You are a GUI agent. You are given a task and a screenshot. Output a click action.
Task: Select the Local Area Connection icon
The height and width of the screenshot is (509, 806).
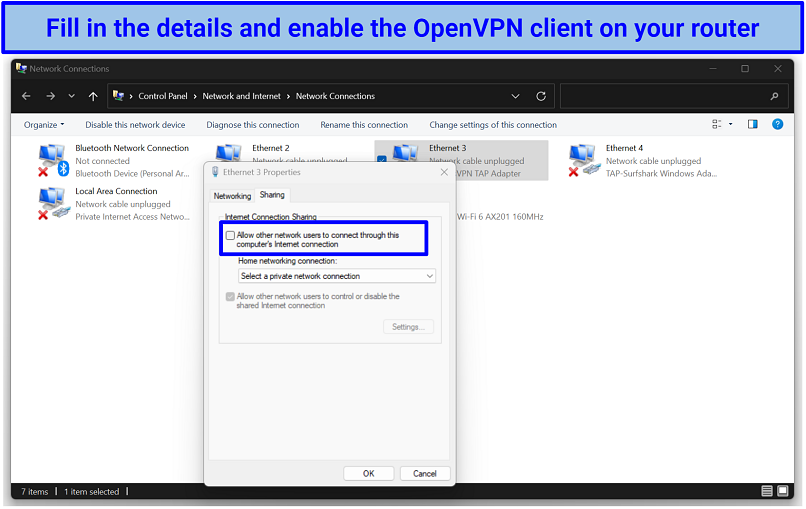point(53,203)
